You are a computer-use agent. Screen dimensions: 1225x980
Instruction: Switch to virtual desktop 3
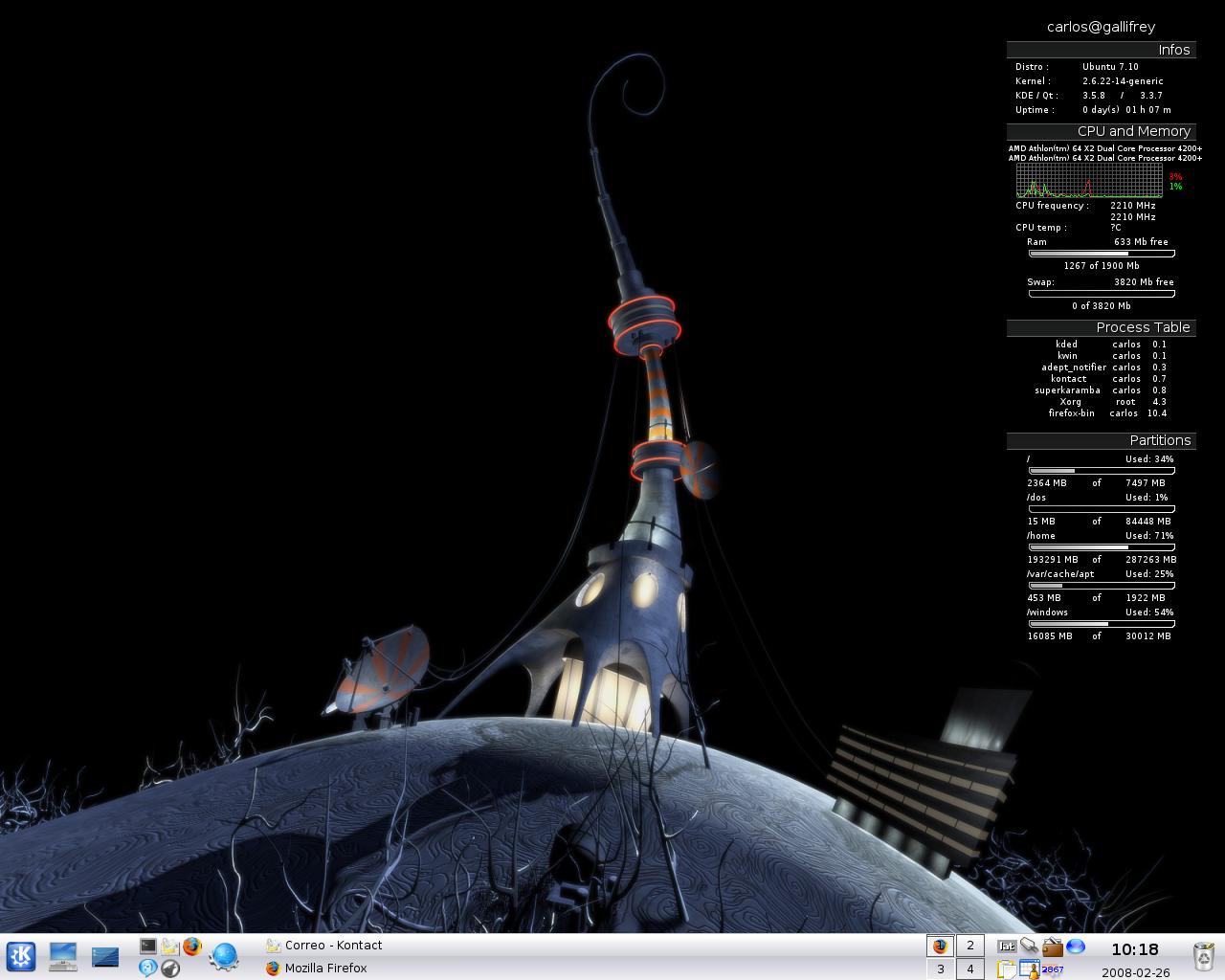point(941,969)
